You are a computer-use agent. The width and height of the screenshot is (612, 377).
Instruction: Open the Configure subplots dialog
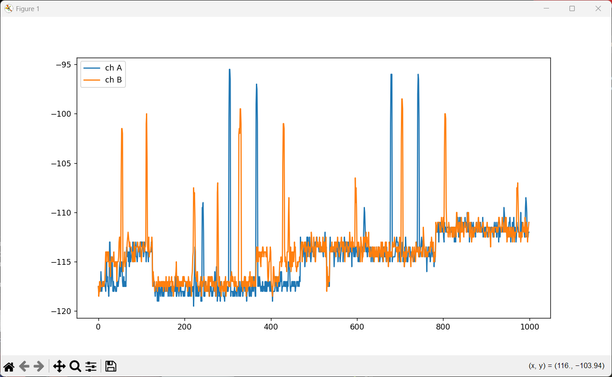coord(91,366)
